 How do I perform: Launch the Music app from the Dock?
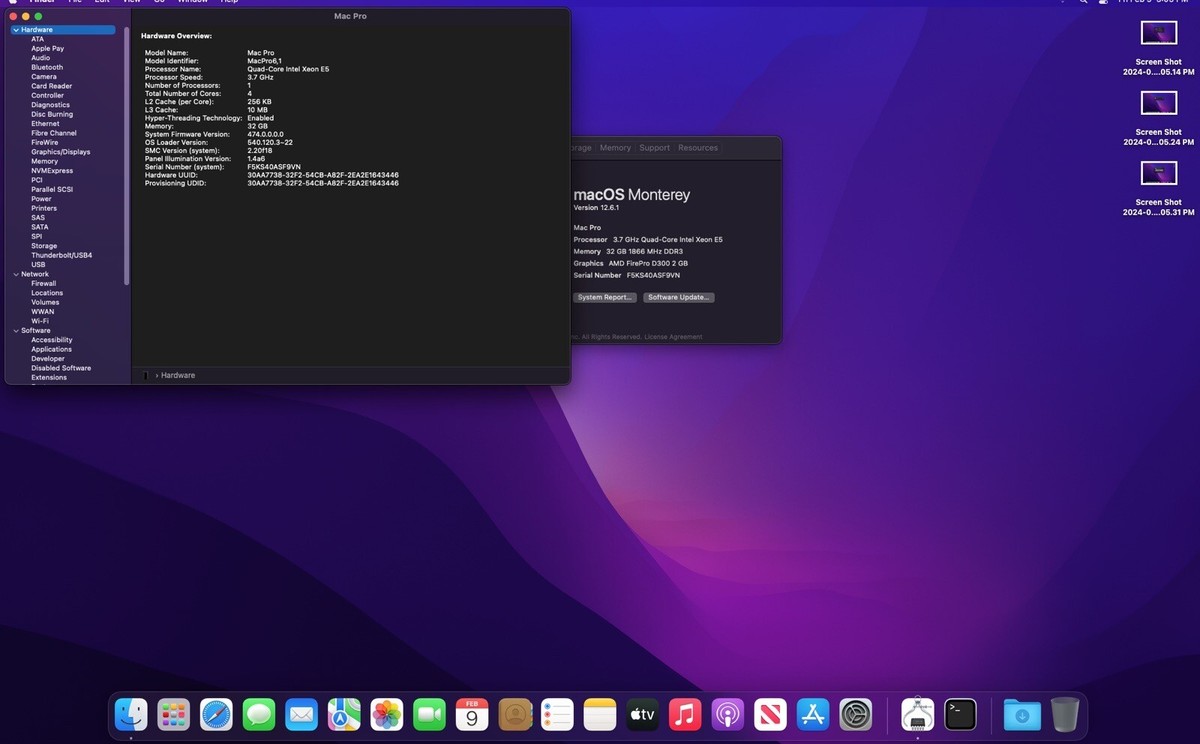point(685,714)
